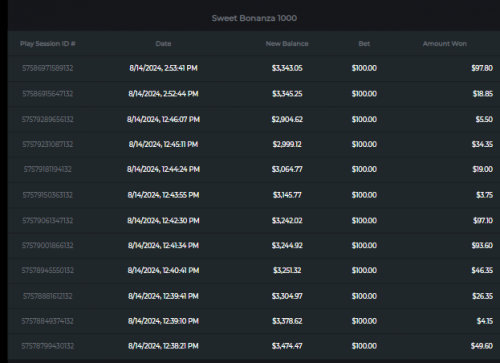Screen dimensions: 500x363
Task: Click the Play Session ID # column header
Action: [48, 44]
